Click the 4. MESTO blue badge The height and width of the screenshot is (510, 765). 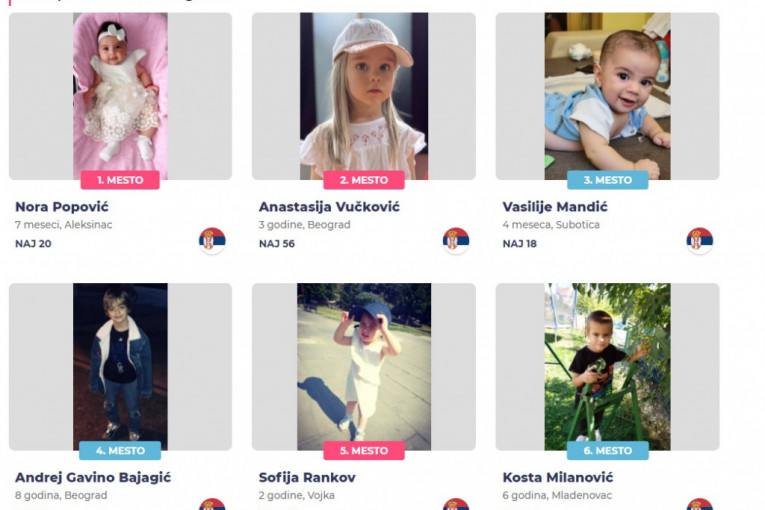coord(120,450)
